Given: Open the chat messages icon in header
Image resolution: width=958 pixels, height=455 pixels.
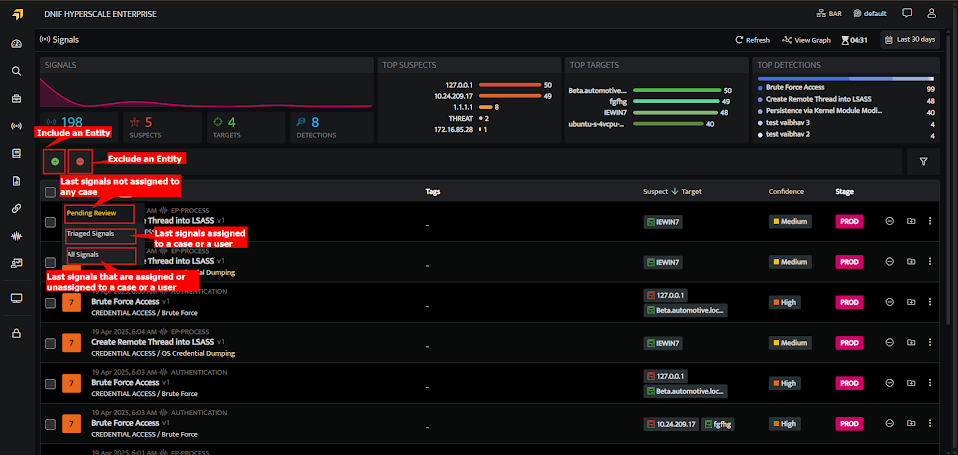Looking at the screenshot, I should point(907,13).
